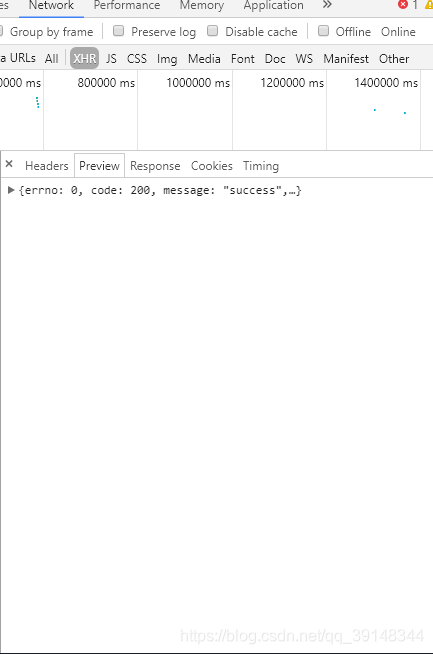Filter requests by Img
The image size is (433, 654).
(x=167, y=59)
